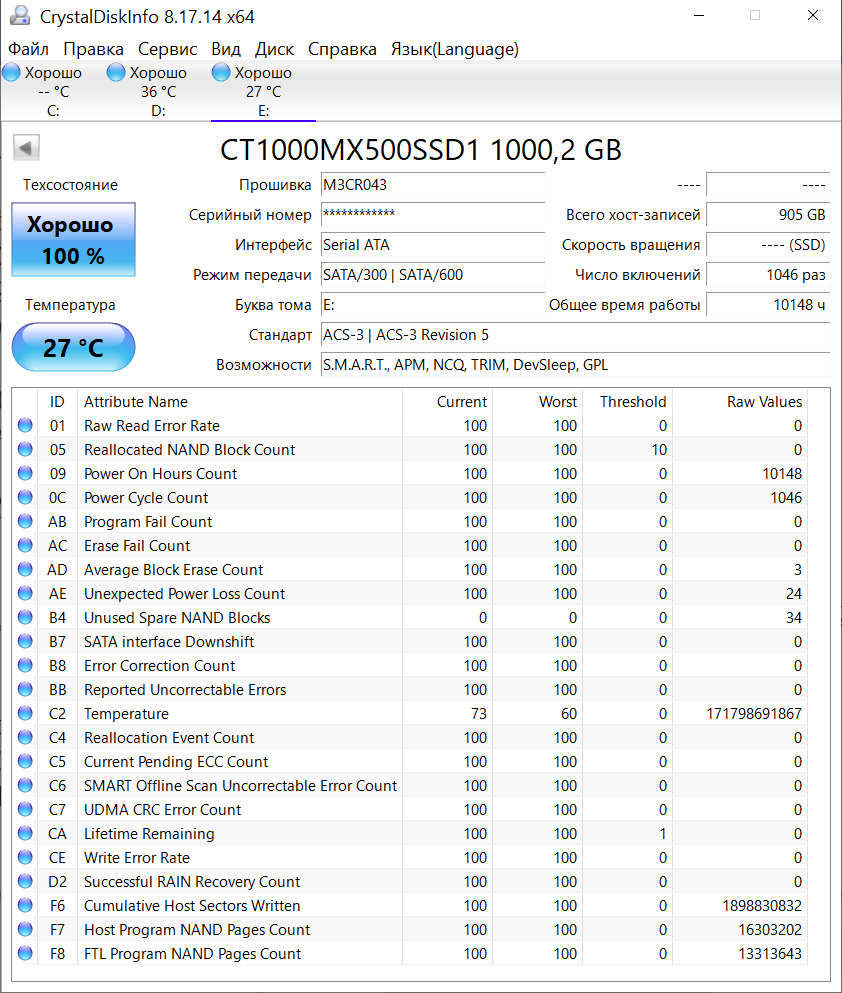842x993 pixels.
Task: Open the Язык(Language) menu
Action: (455, 49)
